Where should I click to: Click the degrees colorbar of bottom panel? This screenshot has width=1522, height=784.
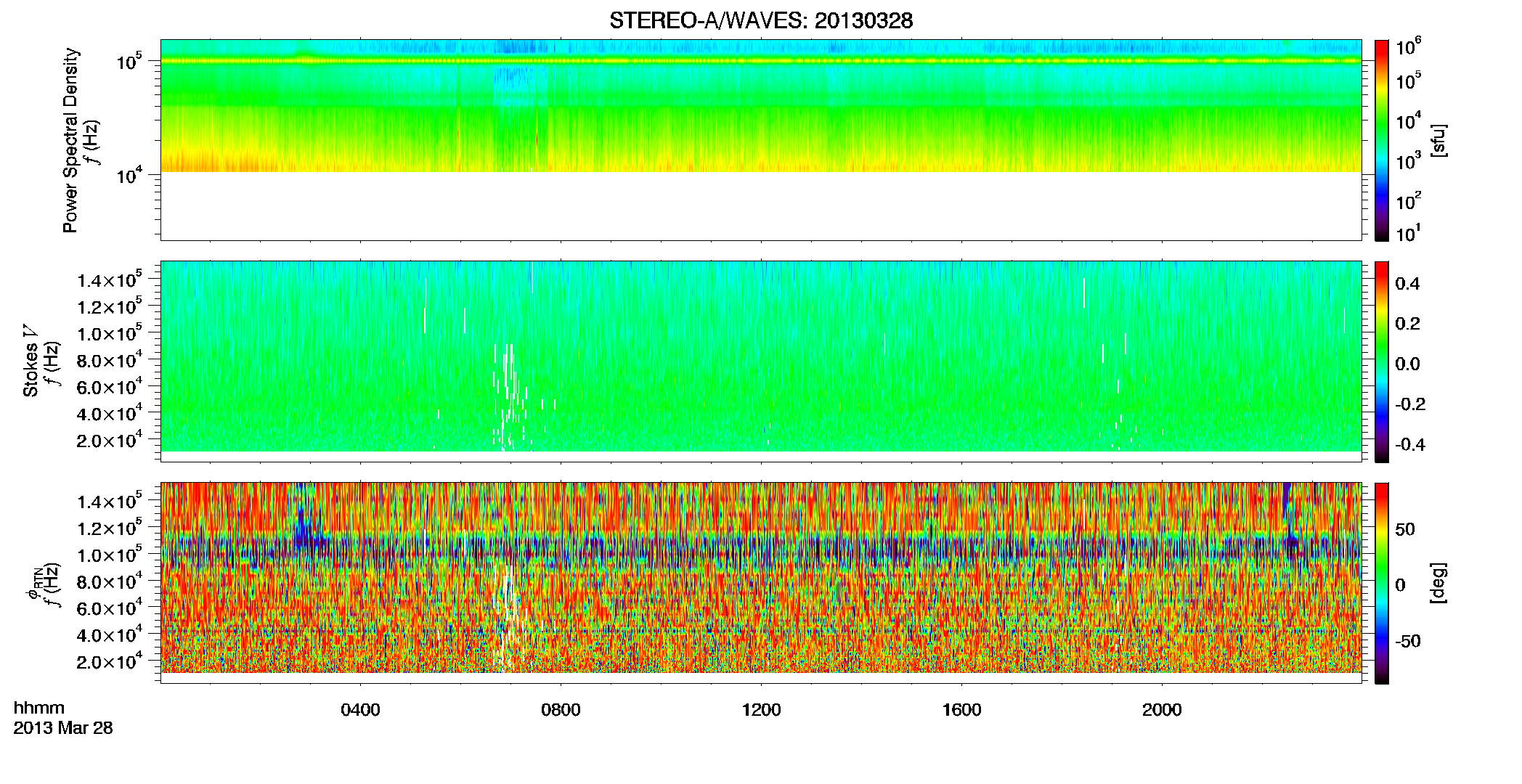click(1381, 583)
